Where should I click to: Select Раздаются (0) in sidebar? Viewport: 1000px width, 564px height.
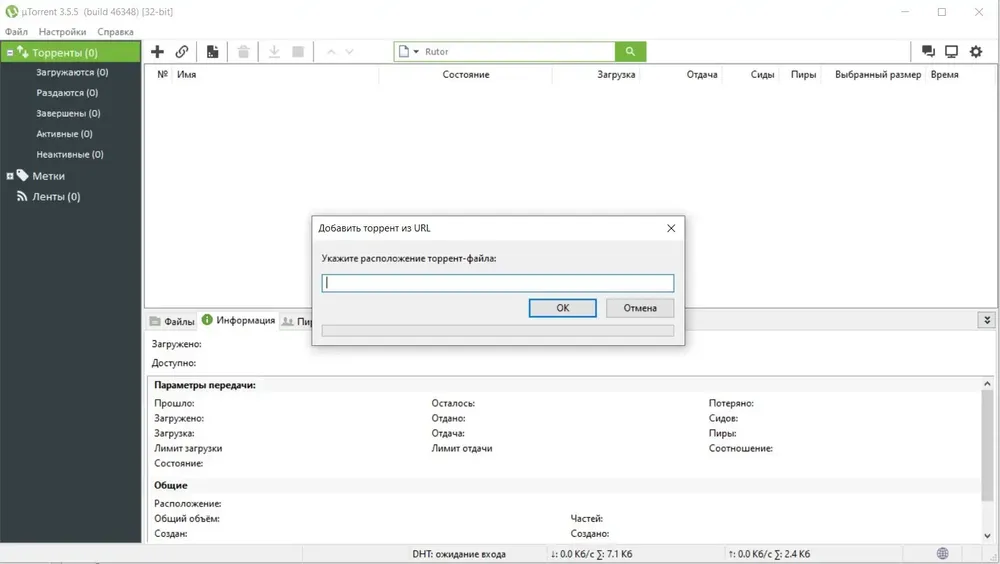[67, 93]
